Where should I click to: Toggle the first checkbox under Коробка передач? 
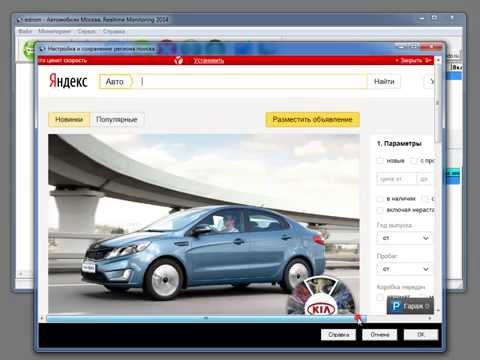(x=380, y=297)
